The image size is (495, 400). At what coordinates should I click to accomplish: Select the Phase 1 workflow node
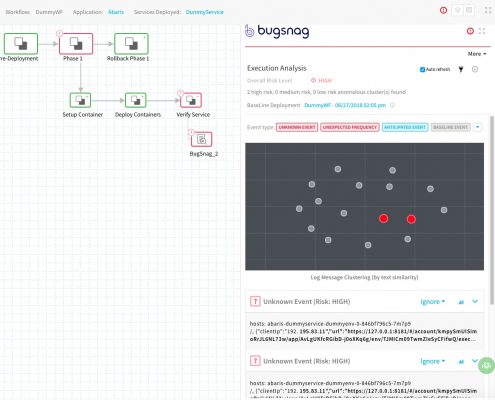pyautogui.click(x=76, y=43)
